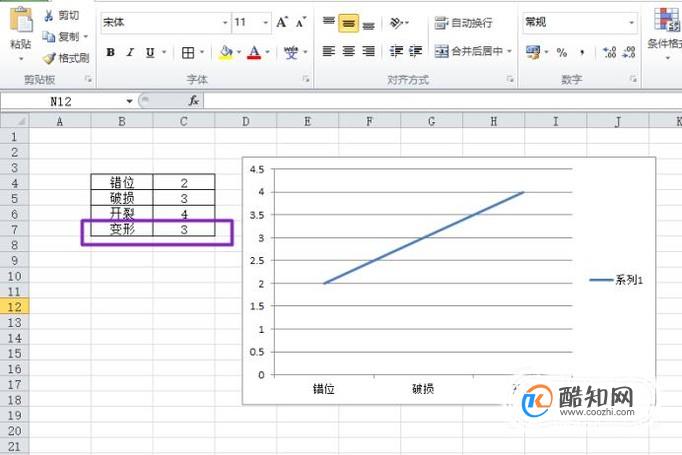
Task: Open Number (数字) dialog launcher
Action: click(633, 79)
